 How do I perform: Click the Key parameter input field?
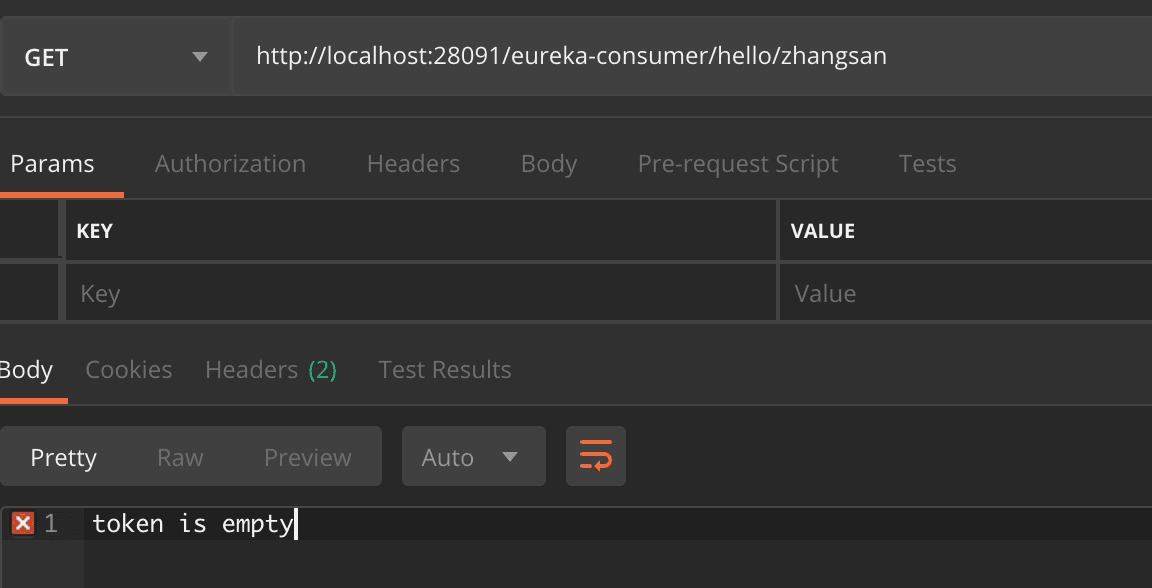point(420,294)
